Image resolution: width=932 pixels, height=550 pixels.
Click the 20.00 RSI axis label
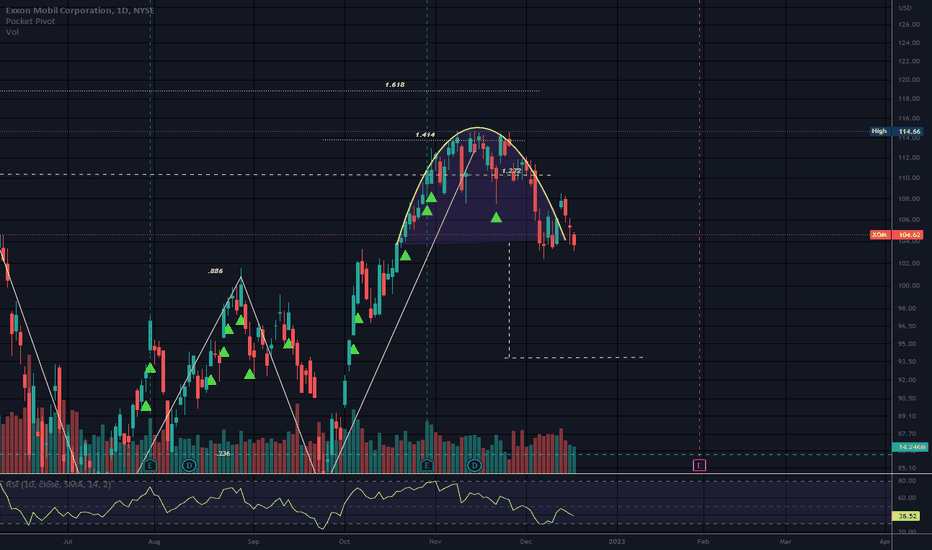click(907, 532)
